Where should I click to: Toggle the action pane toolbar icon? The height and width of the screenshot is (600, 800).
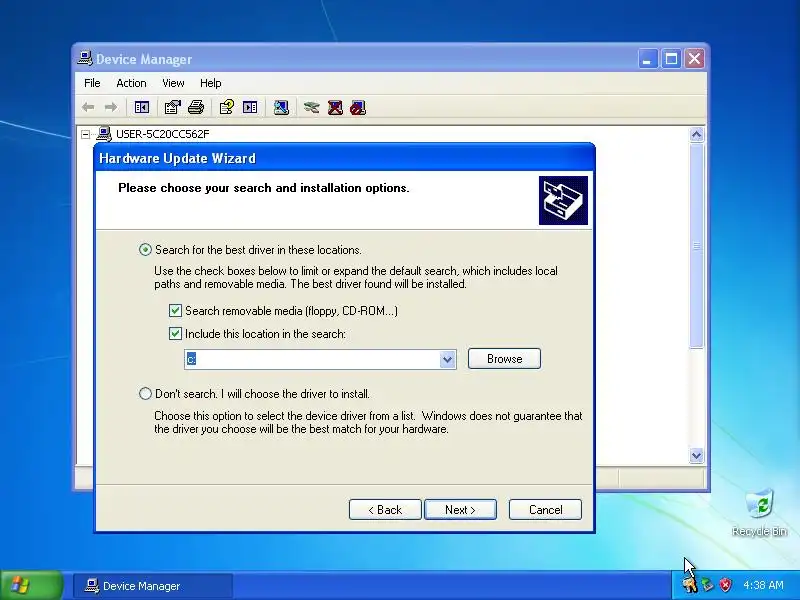(x=250, y=107)
